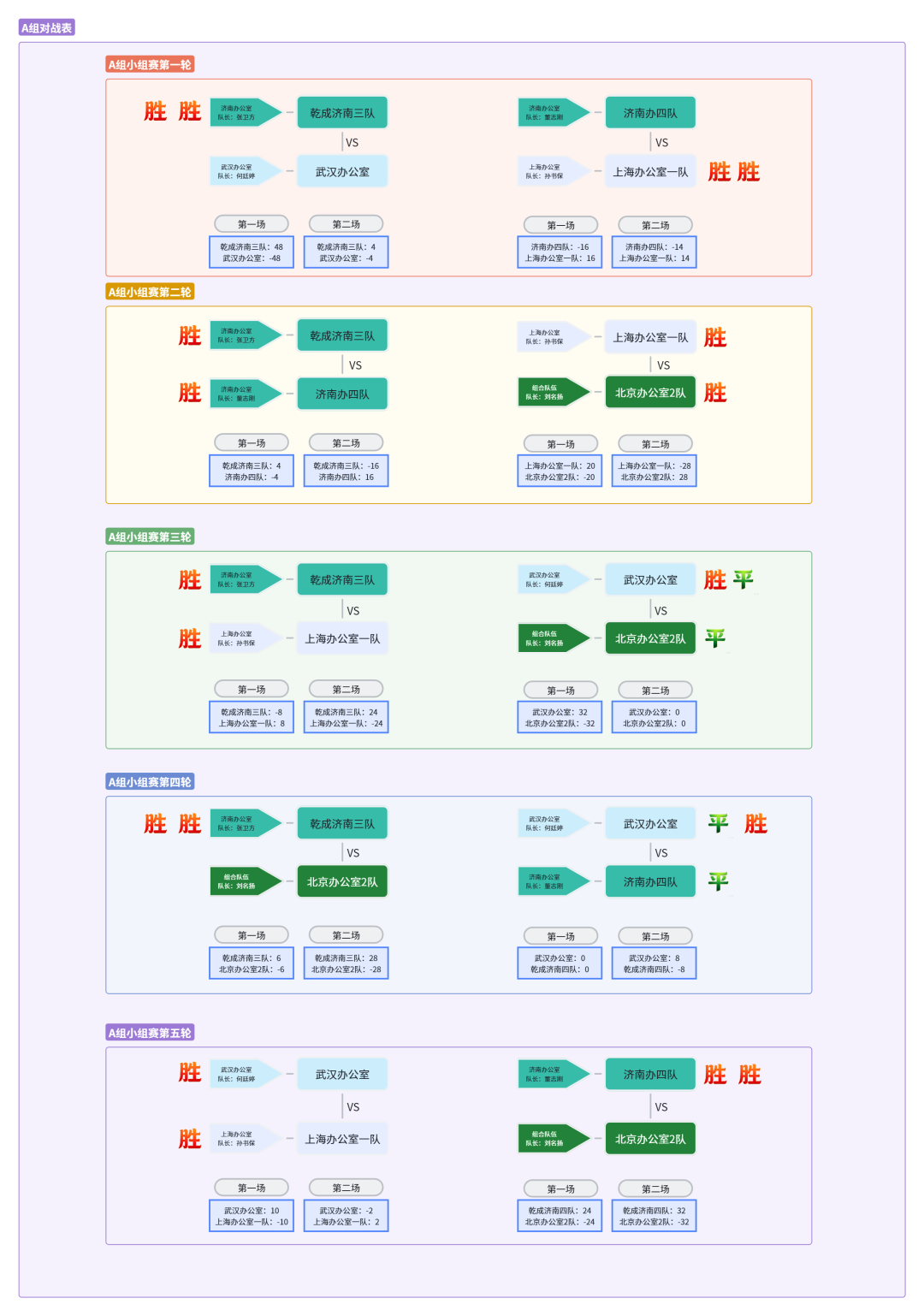Viewport: 924px width, 1316px height.
Task: Select score box 武汉办公室 32, 北京办公室2队 -32
Action: coord(560,717)
